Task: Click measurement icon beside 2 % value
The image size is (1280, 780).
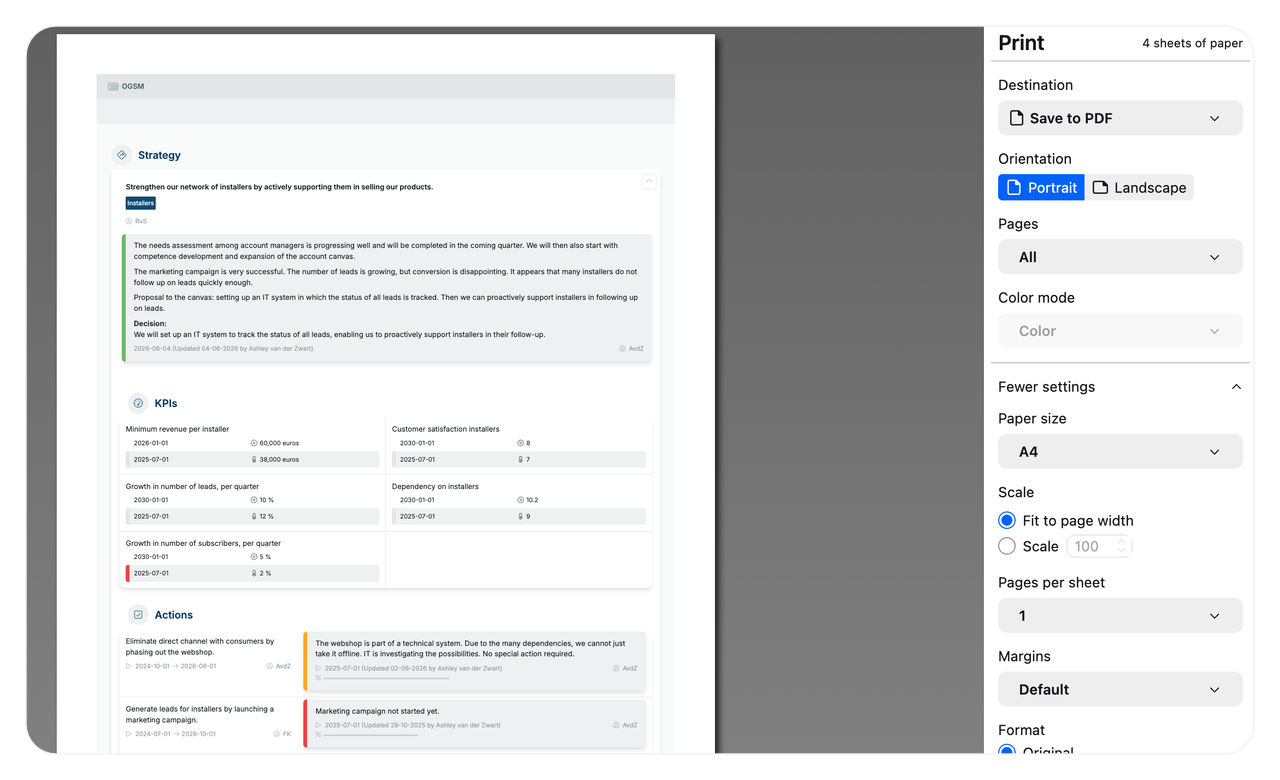Action: pos(254,574)
